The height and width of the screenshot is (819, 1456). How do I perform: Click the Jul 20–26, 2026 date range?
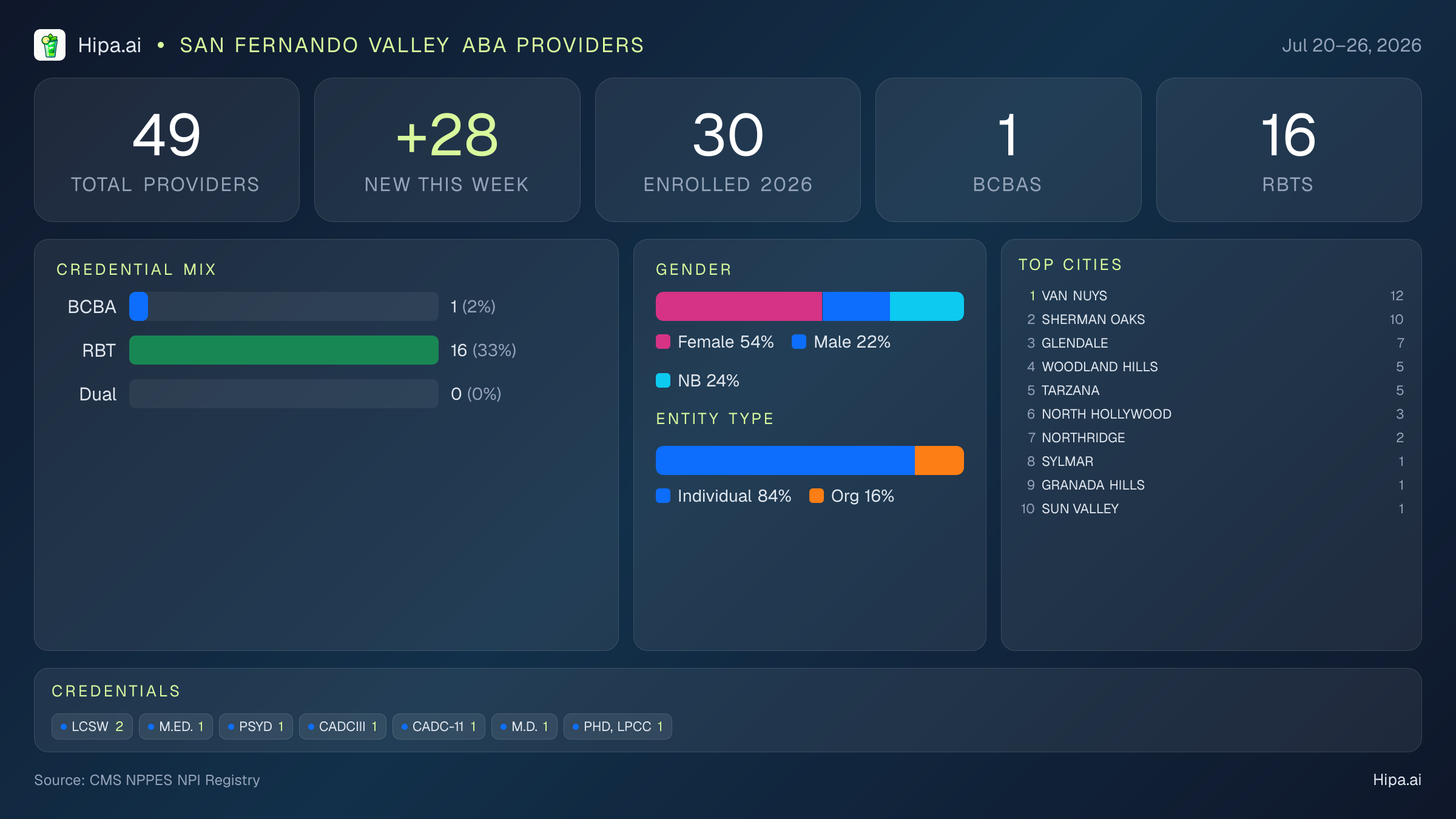pyautogui.click(x=1352, y=45)
